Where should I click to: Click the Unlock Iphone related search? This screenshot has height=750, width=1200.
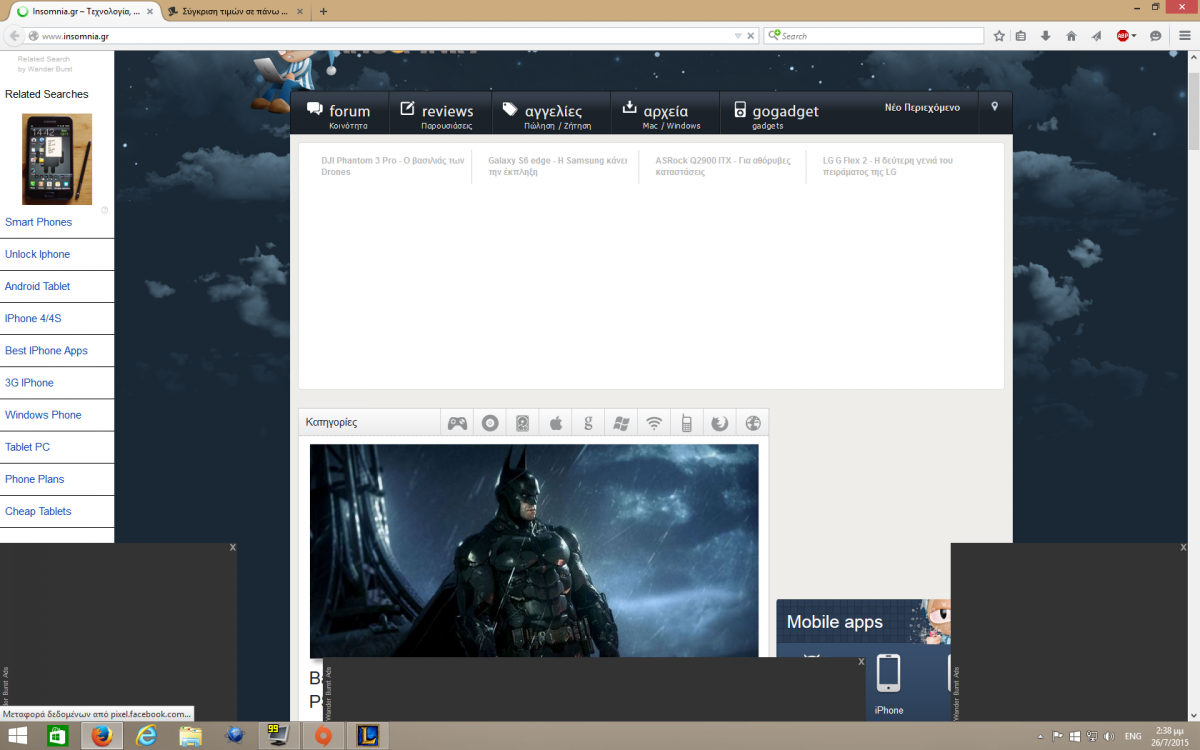[x=37, y=254]
